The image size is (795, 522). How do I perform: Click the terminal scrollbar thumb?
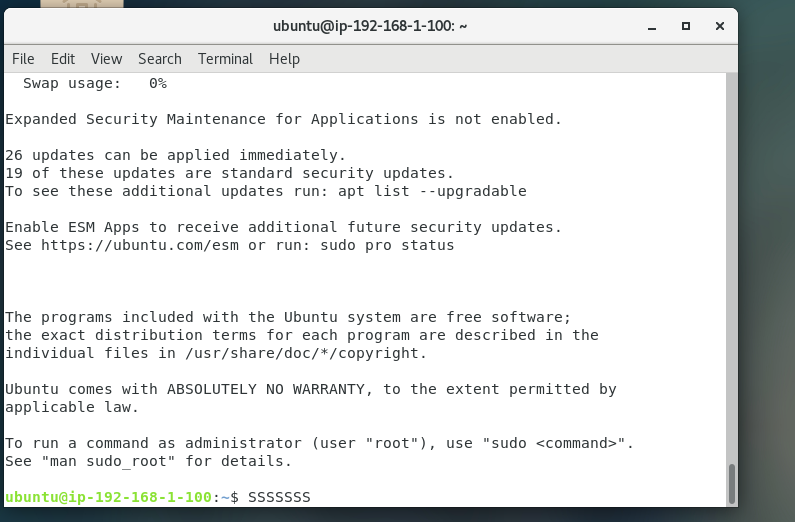tap(732, 483)
